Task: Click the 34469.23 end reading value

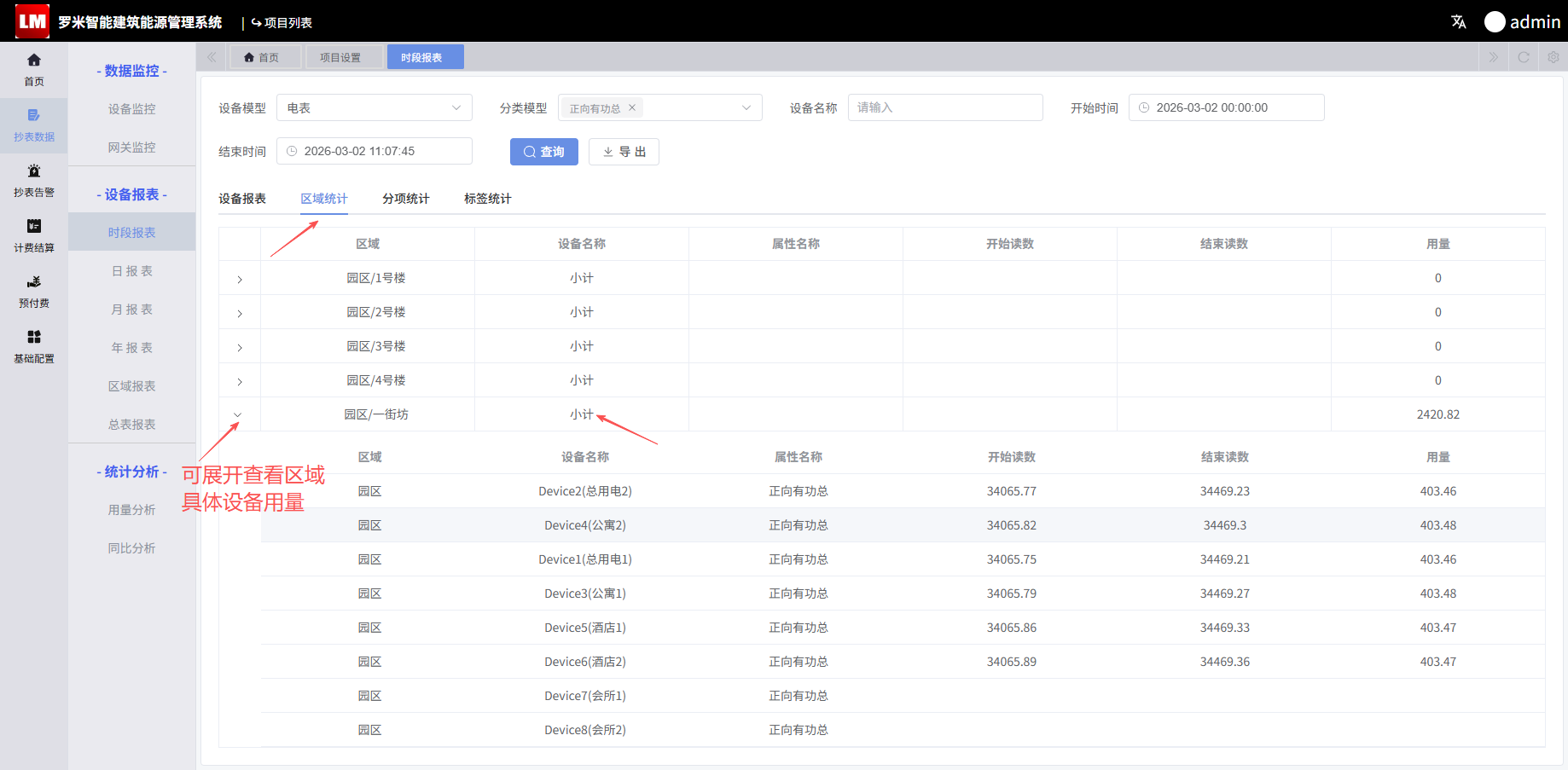Action: [1225, 491]
